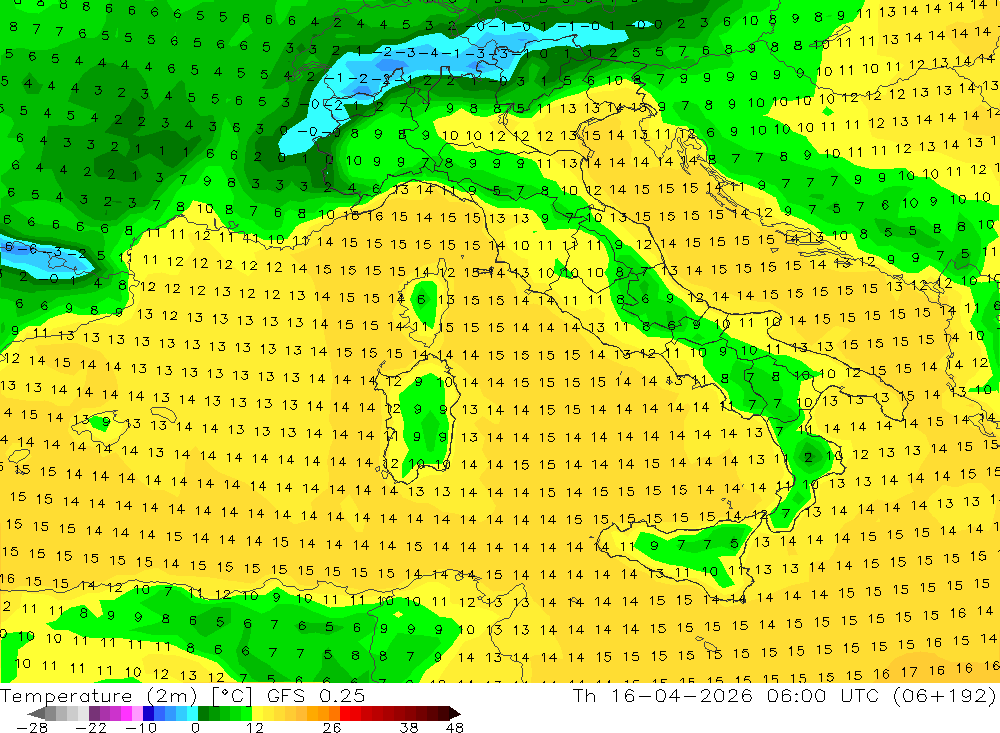Click the '-22' legend label

pyautogui.click(x=91, y=728)
